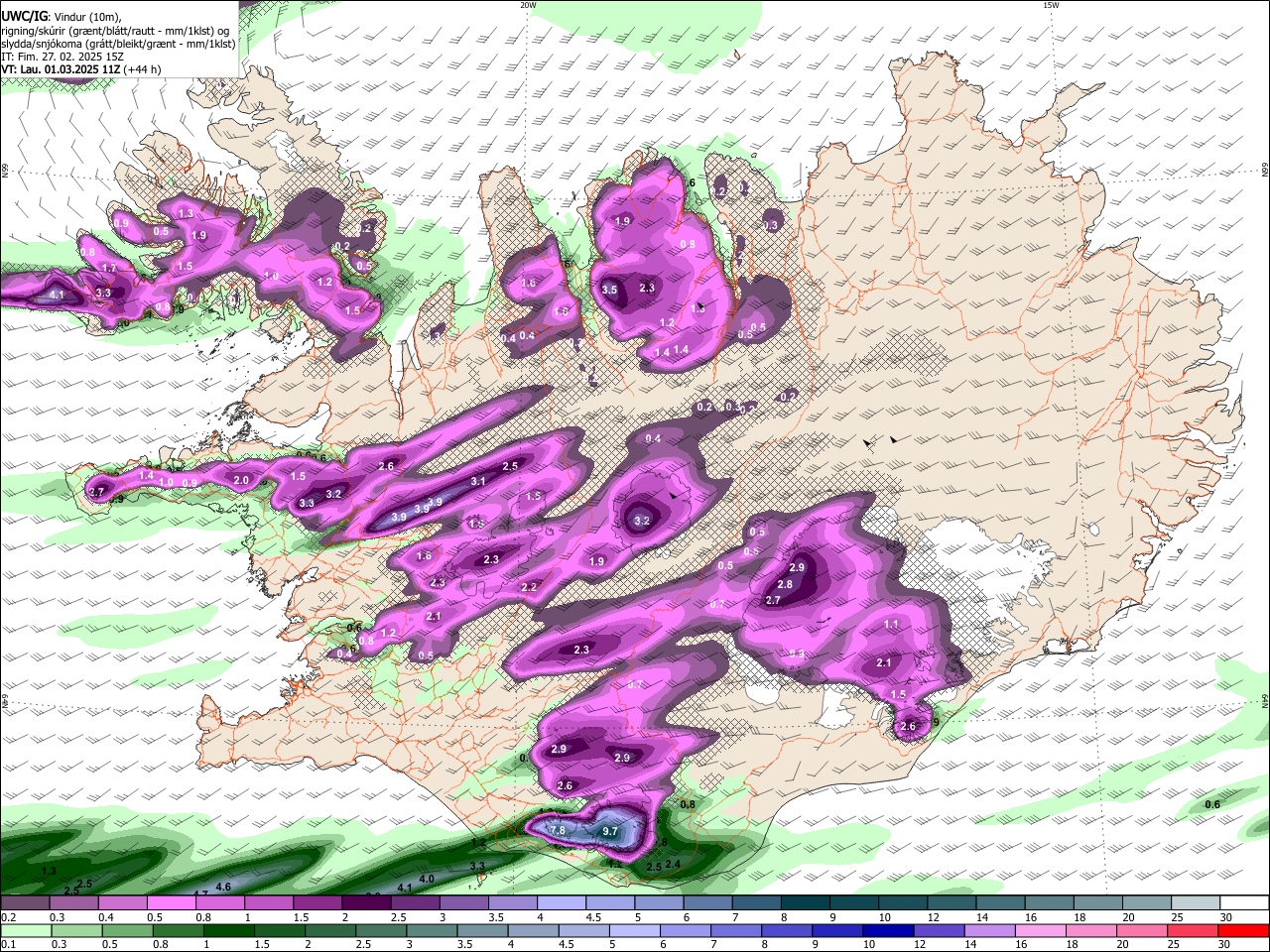Viewport: 1270px width, 952px height.
Task: Click the dark blue 10 rain legend swatch
Action: (888, 931)
